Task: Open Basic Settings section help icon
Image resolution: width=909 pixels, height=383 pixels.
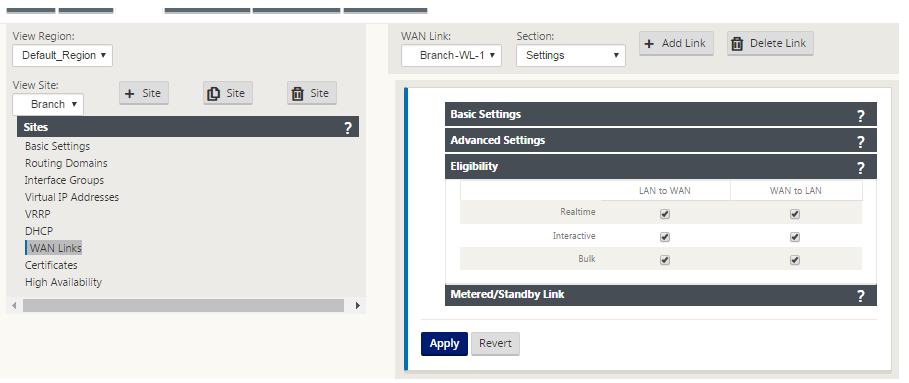Action: (861, 116)
